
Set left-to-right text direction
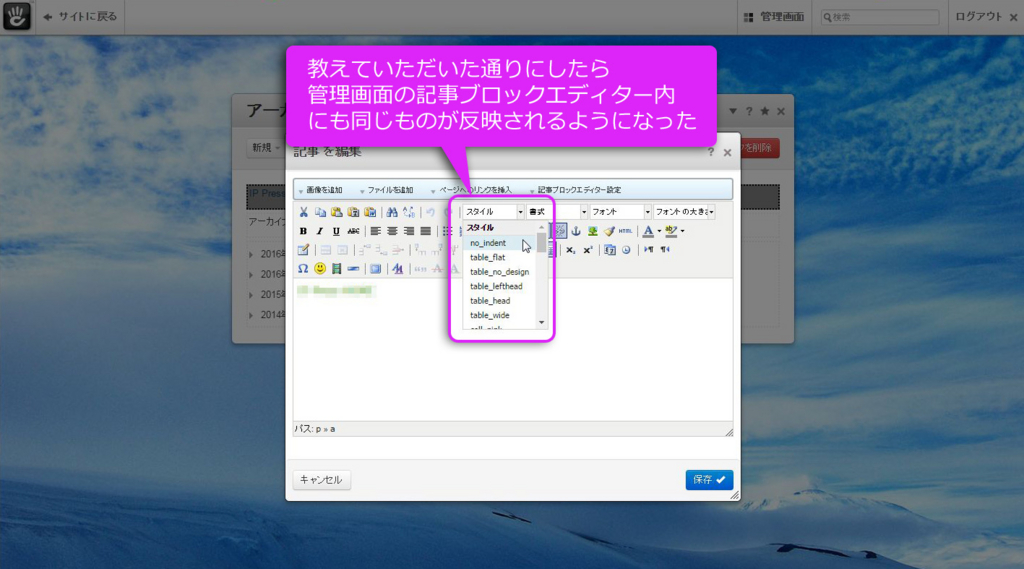pyautogui.click(x=648, y=250)
